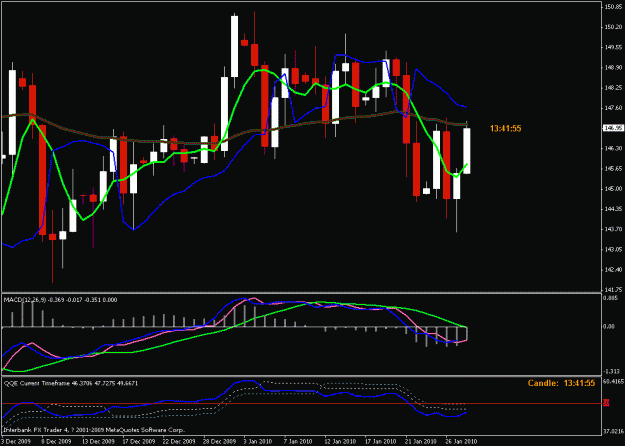Image resolution: width=625 pixels, height=446 pixels.
Task: Click the 143.70 price axis label
Action: coord(613,229)
